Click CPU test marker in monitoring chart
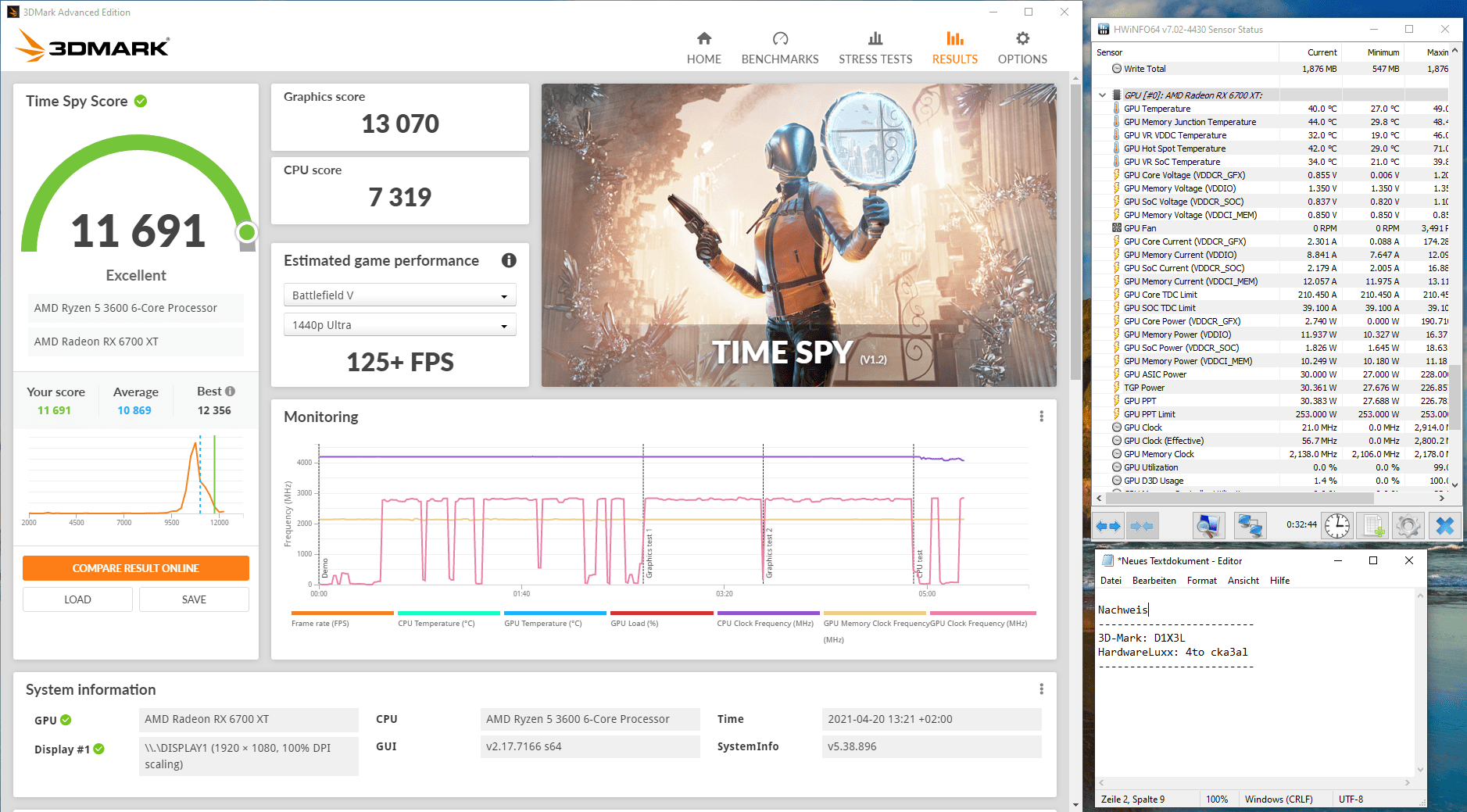 (919, 564)
